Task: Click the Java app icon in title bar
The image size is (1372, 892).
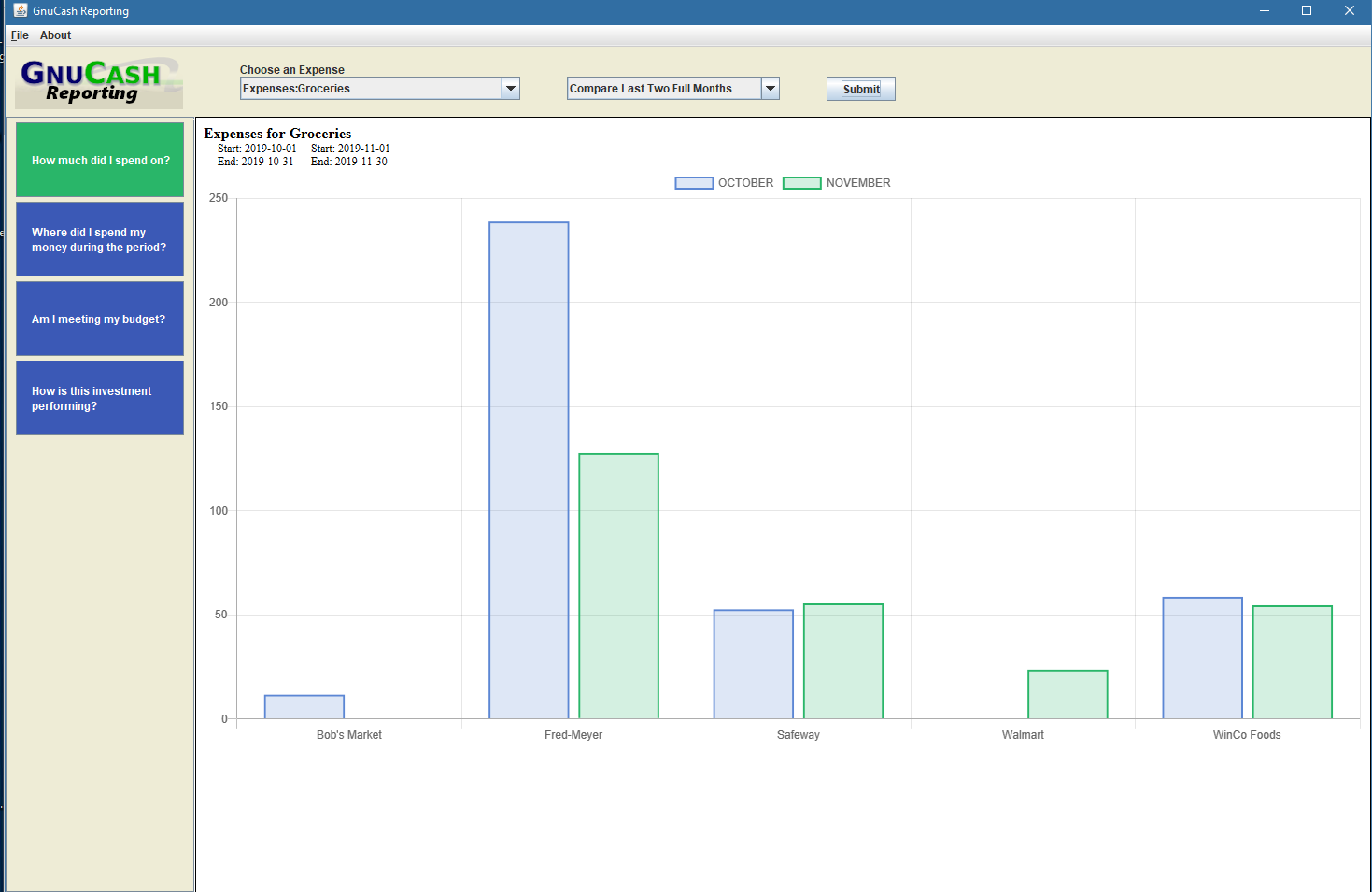Action: pyautogui.click(x=21, y=10)
